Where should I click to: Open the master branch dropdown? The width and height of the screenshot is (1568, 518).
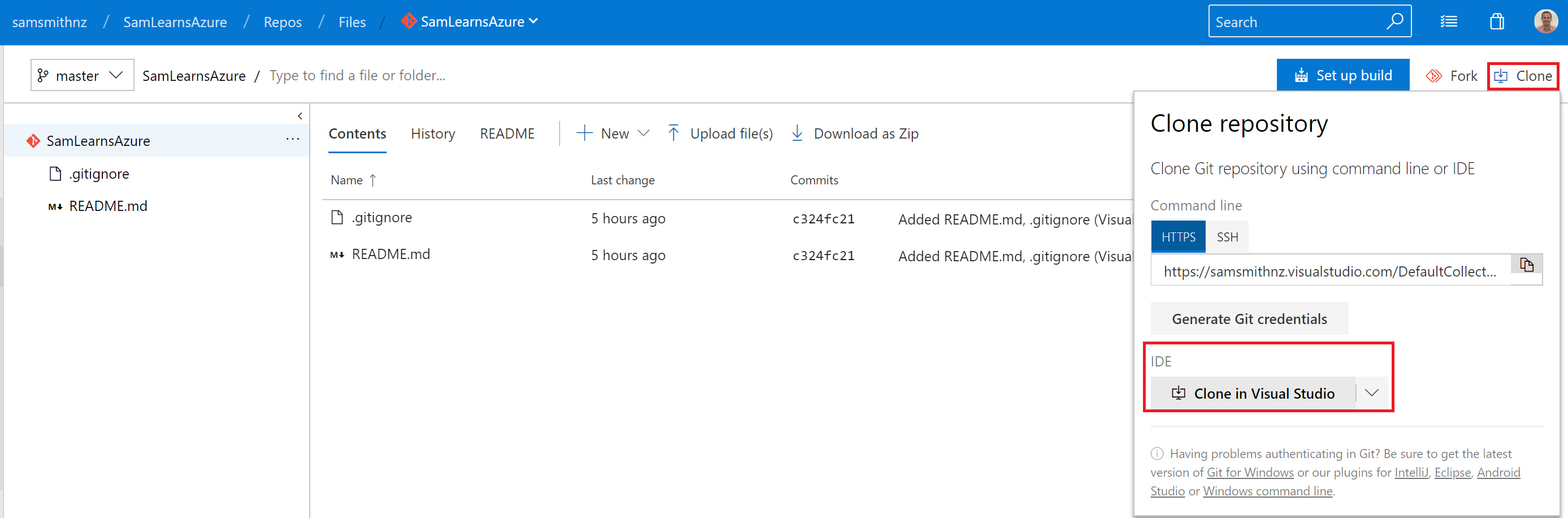pyautogui.click(x=82, y=75)
